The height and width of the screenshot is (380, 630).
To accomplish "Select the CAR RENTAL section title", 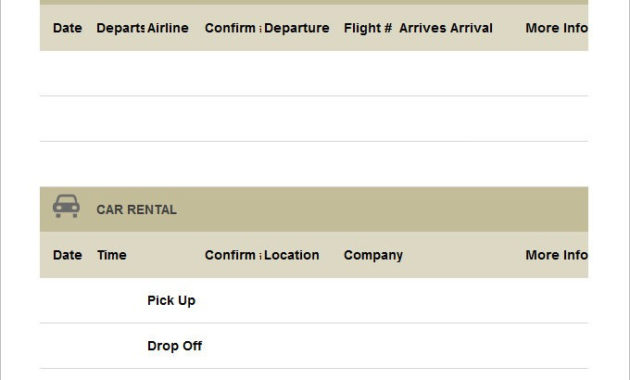I will [136, 210].
